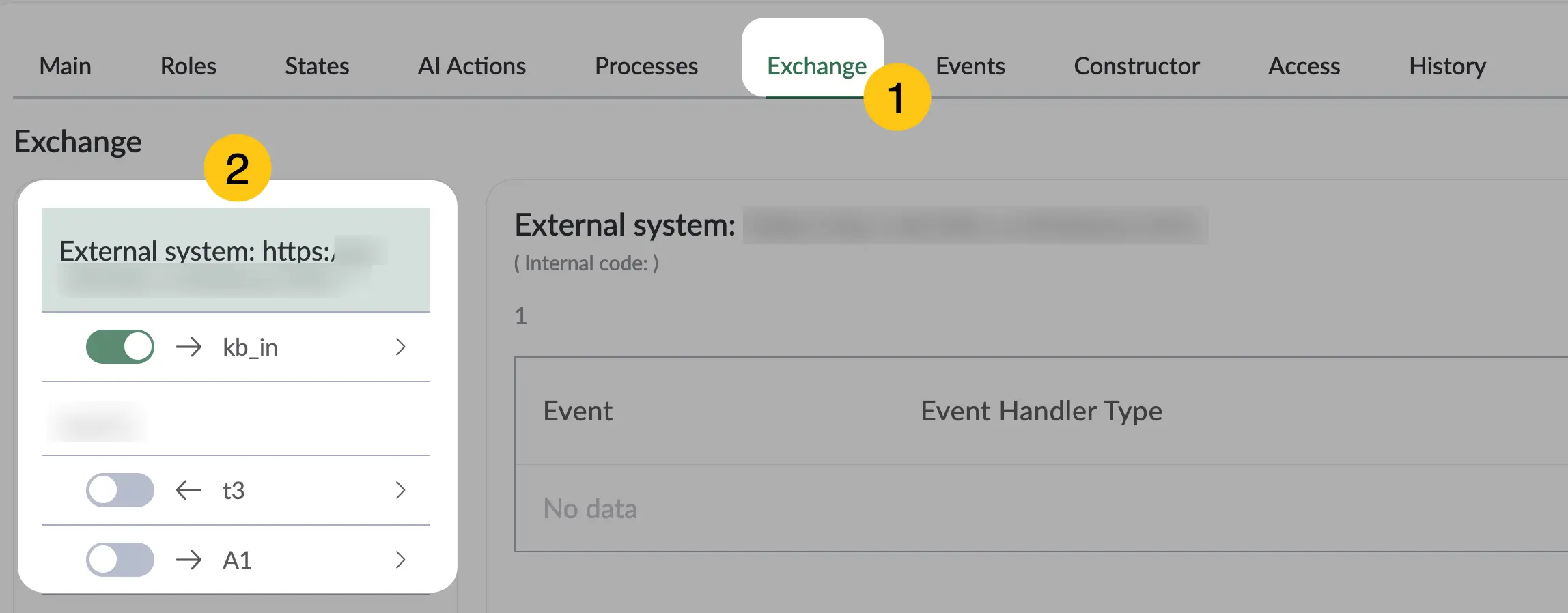This screenshot has height=613, width=1568.
Task: Turn on the A1 exchange toggle
Action: tap(120, 560)
